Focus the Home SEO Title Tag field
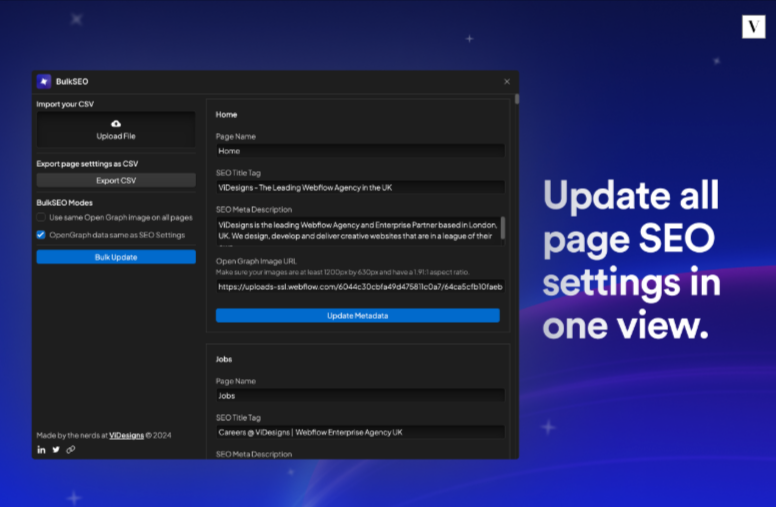The image size is (776, 507). pyautogui.click(x=359, y=187)
